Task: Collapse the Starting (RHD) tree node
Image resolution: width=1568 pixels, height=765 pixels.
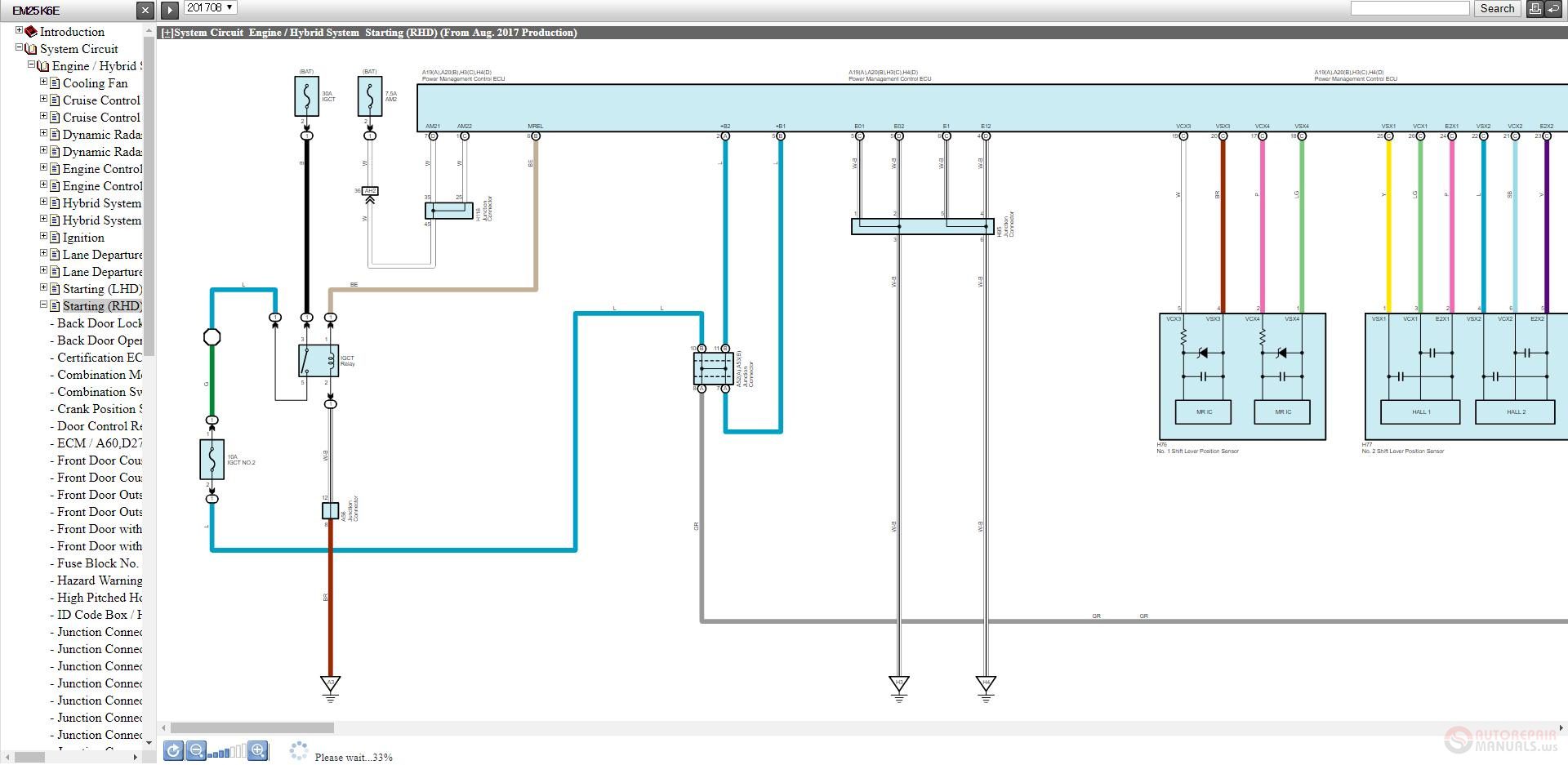Action: tap(44, 305)
